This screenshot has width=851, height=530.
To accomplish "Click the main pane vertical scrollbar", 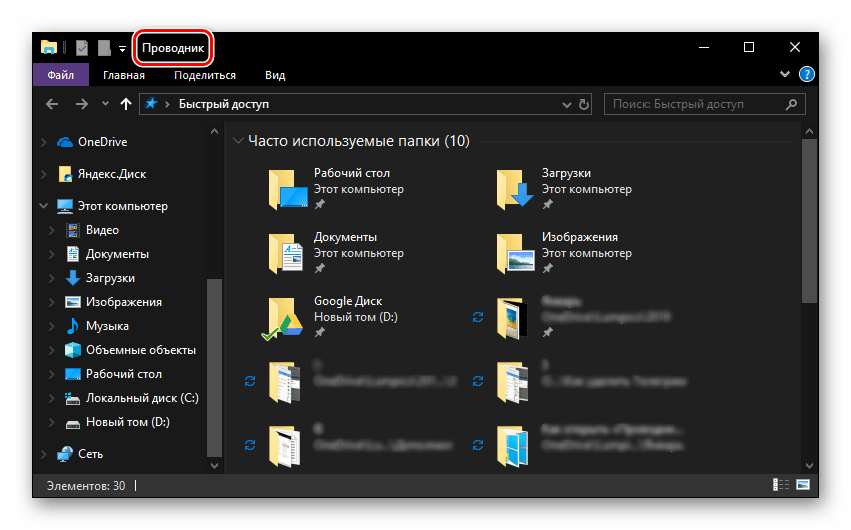I will pos(810,220).
